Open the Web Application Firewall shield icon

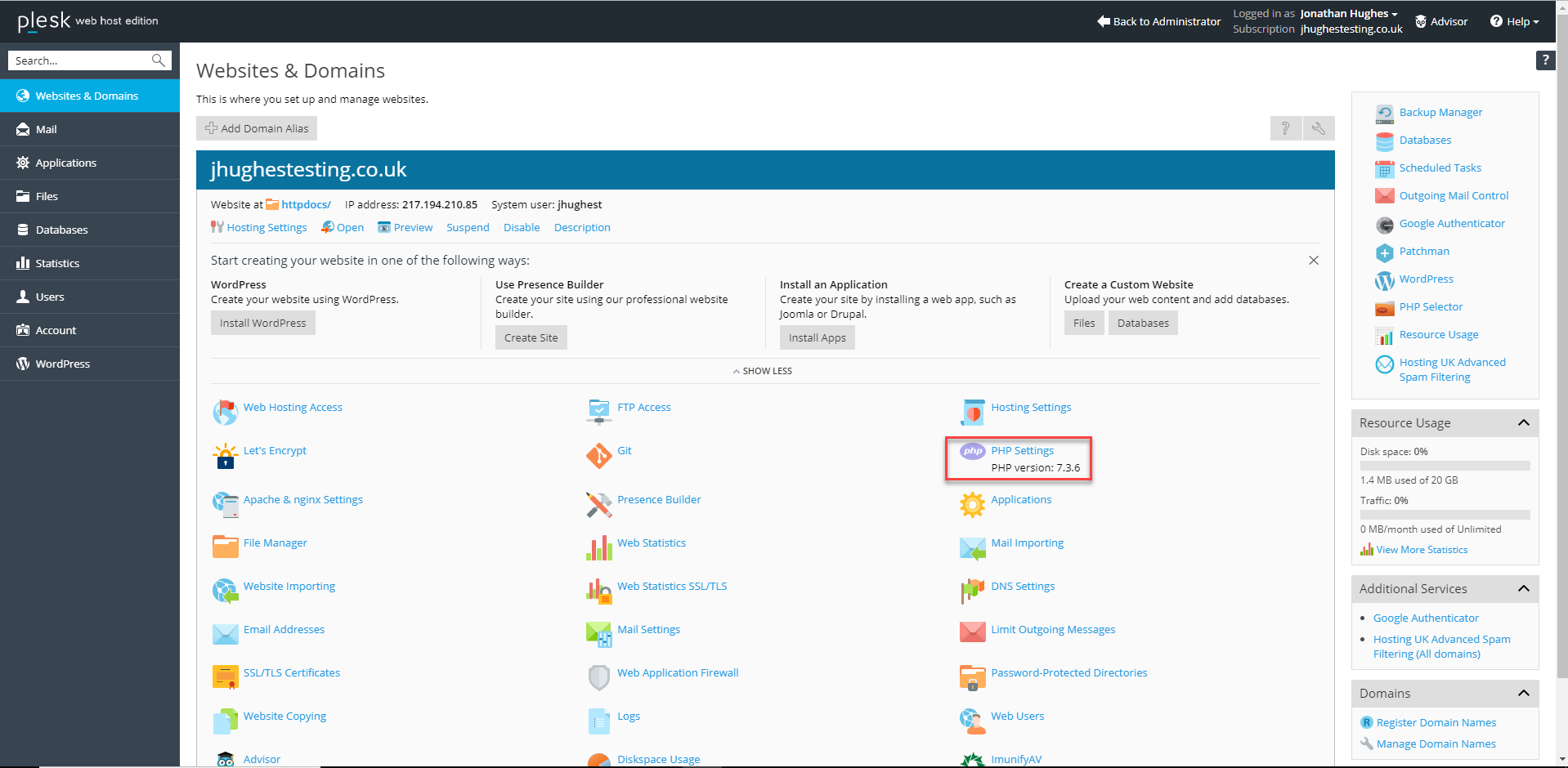tap(599, 677)
